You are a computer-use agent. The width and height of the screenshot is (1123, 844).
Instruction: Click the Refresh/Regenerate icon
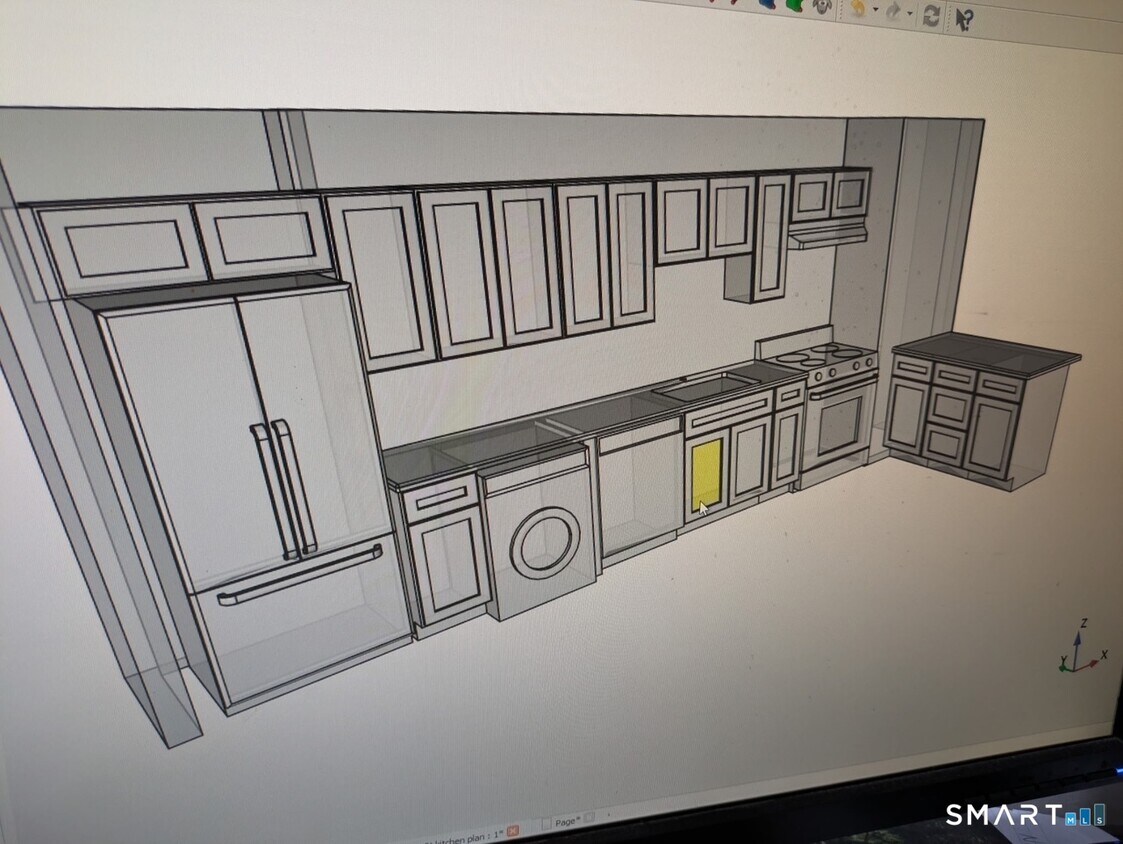point(931,15)
